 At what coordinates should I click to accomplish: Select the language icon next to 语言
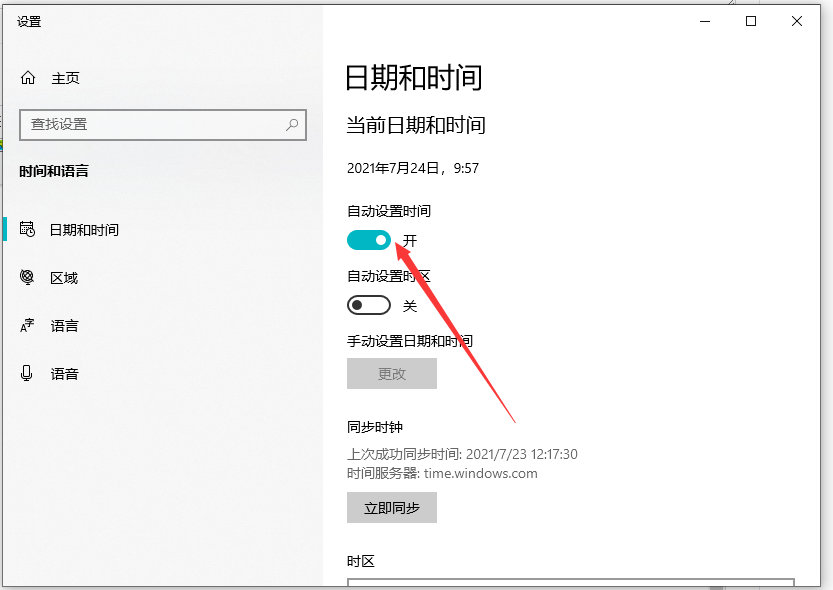[27, 325]
